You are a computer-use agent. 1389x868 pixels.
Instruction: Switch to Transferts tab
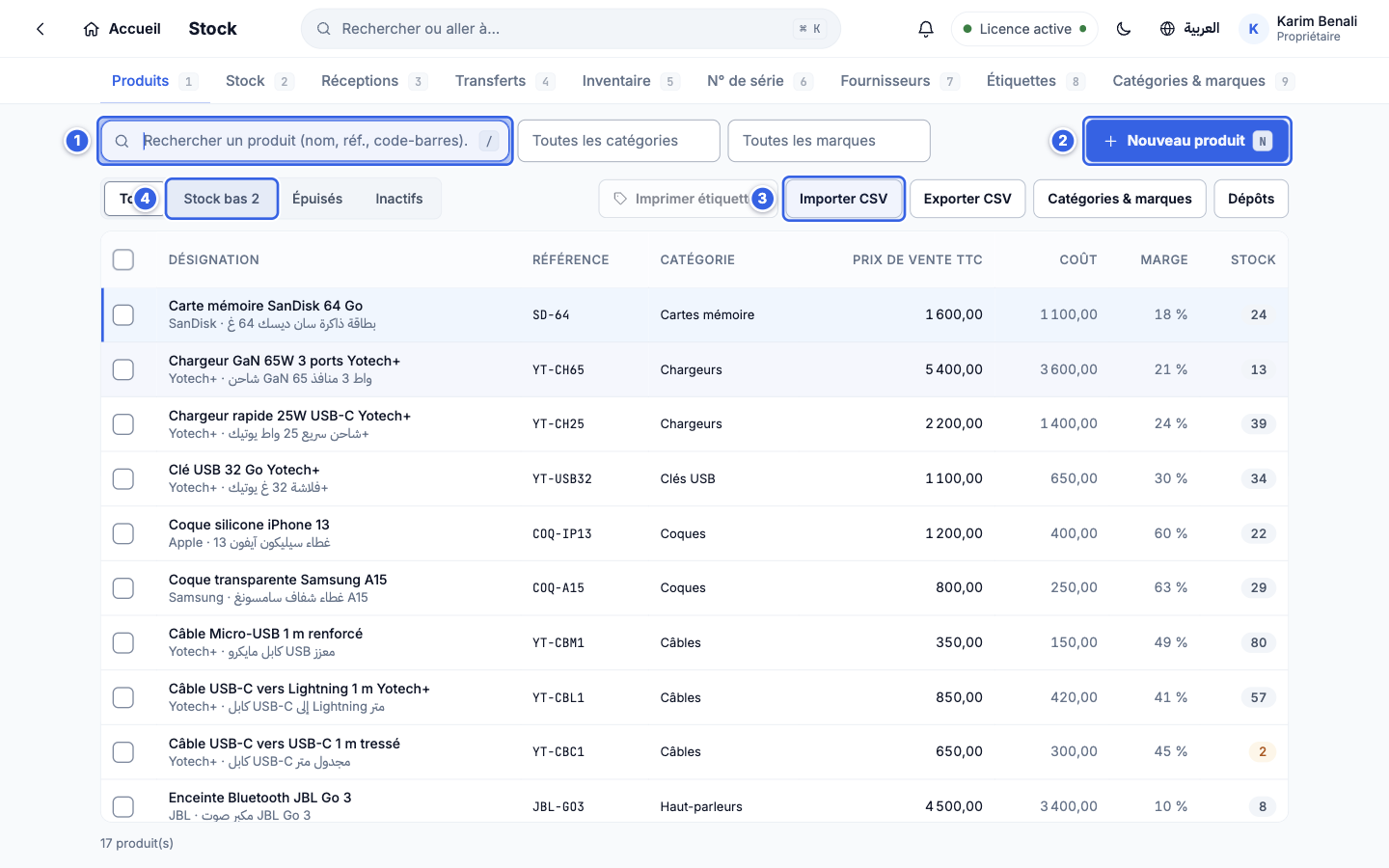504,81
